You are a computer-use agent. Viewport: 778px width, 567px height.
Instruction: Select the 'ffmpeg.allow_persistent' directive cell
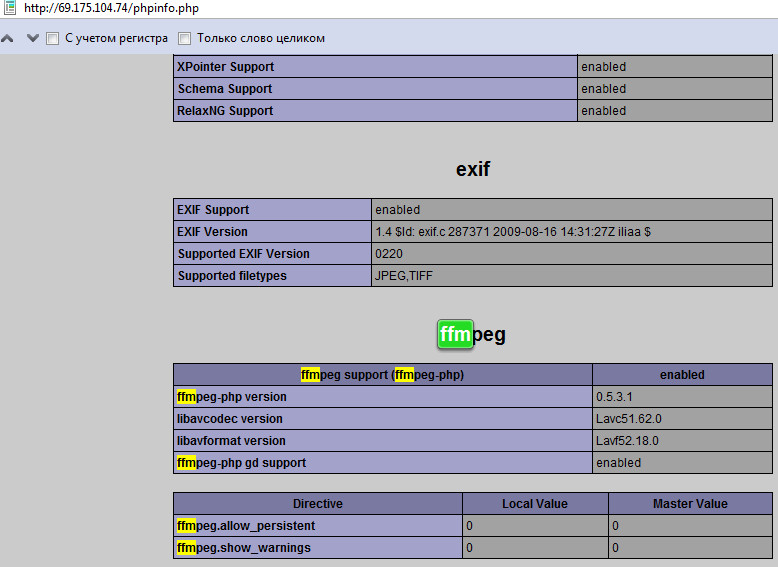tap(246, 526)
